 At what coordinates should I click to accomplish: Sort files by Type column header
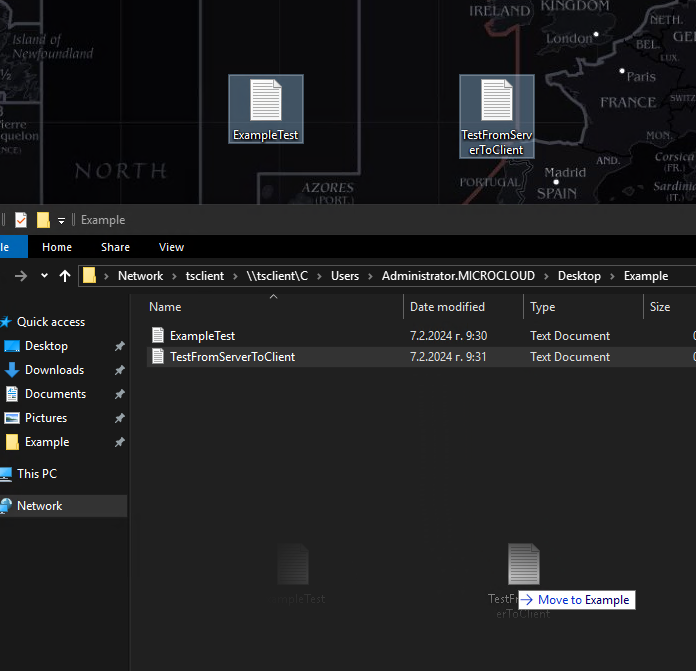tap(583, 307)
